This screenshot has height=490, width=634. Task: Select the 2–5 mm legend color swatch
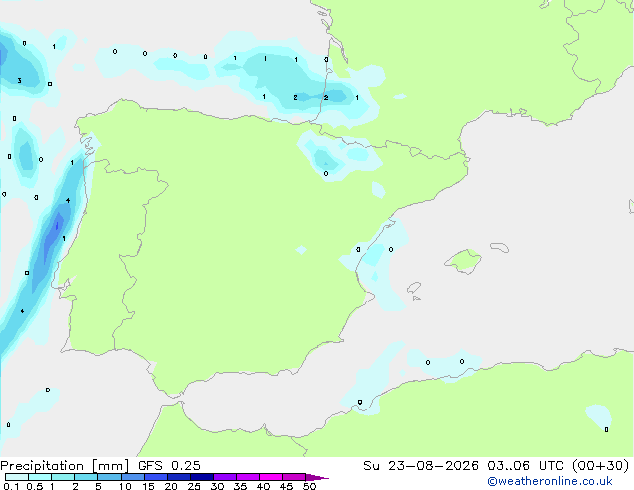pos(86,477)
